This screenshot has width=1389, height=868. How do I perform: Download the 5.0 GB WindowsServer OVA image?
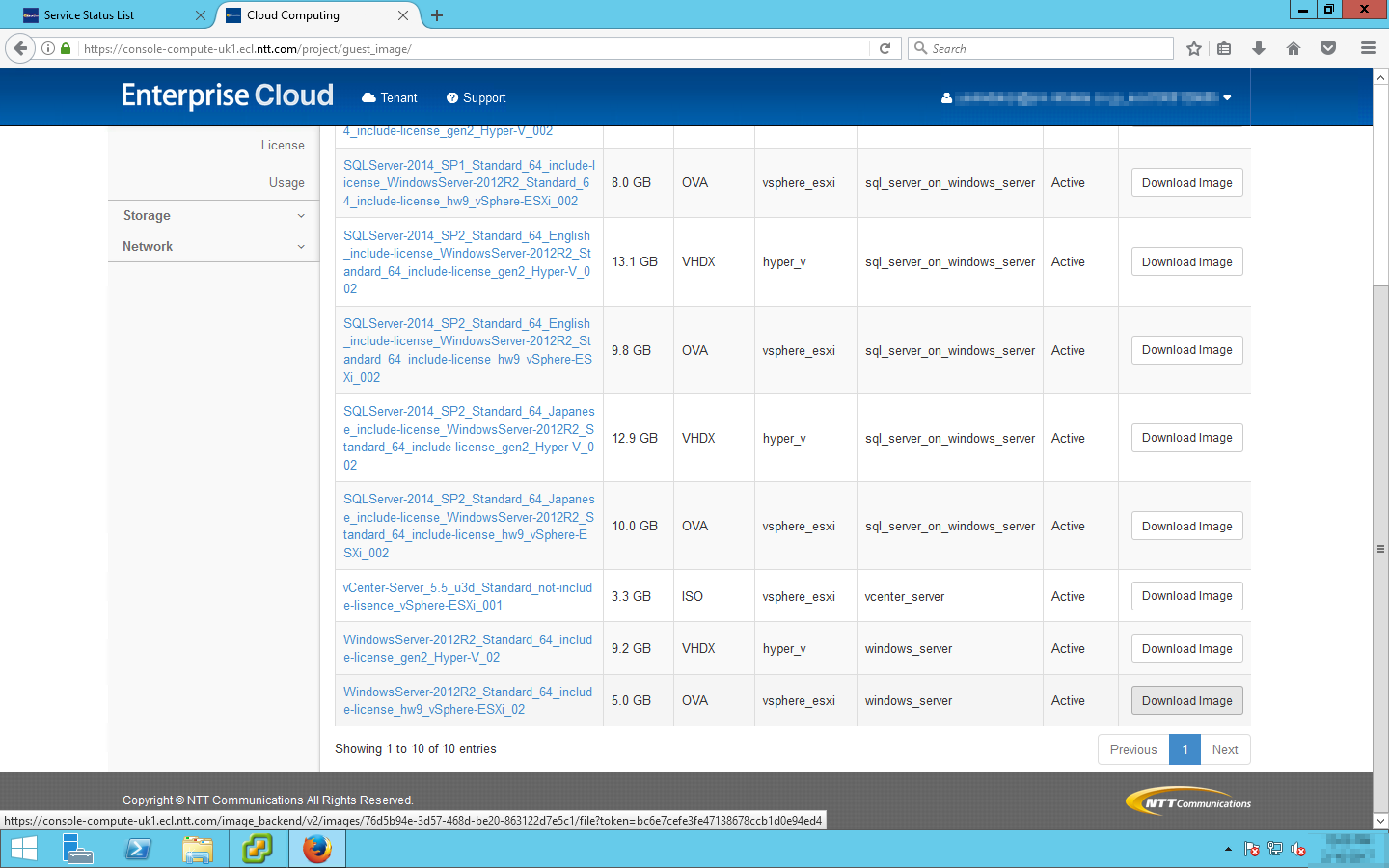pyautogui.click(x=1186, y=700)
